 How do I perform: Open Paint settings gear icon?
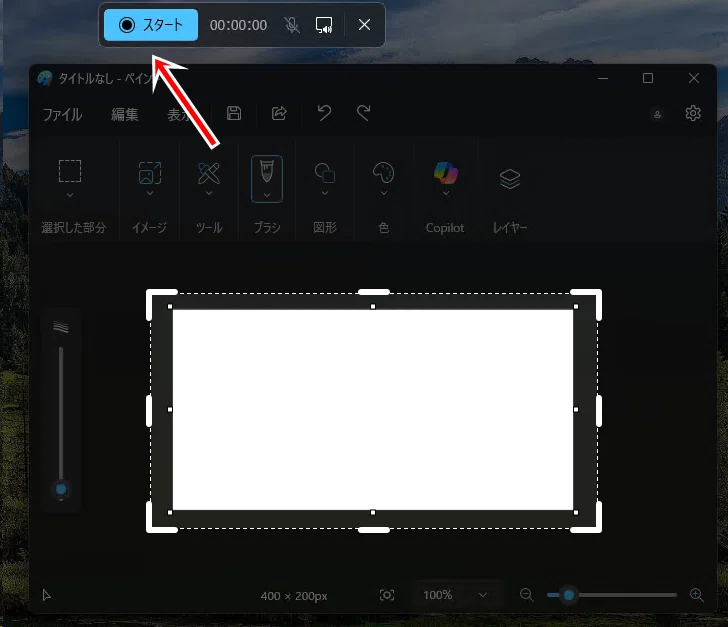[693, 113]
